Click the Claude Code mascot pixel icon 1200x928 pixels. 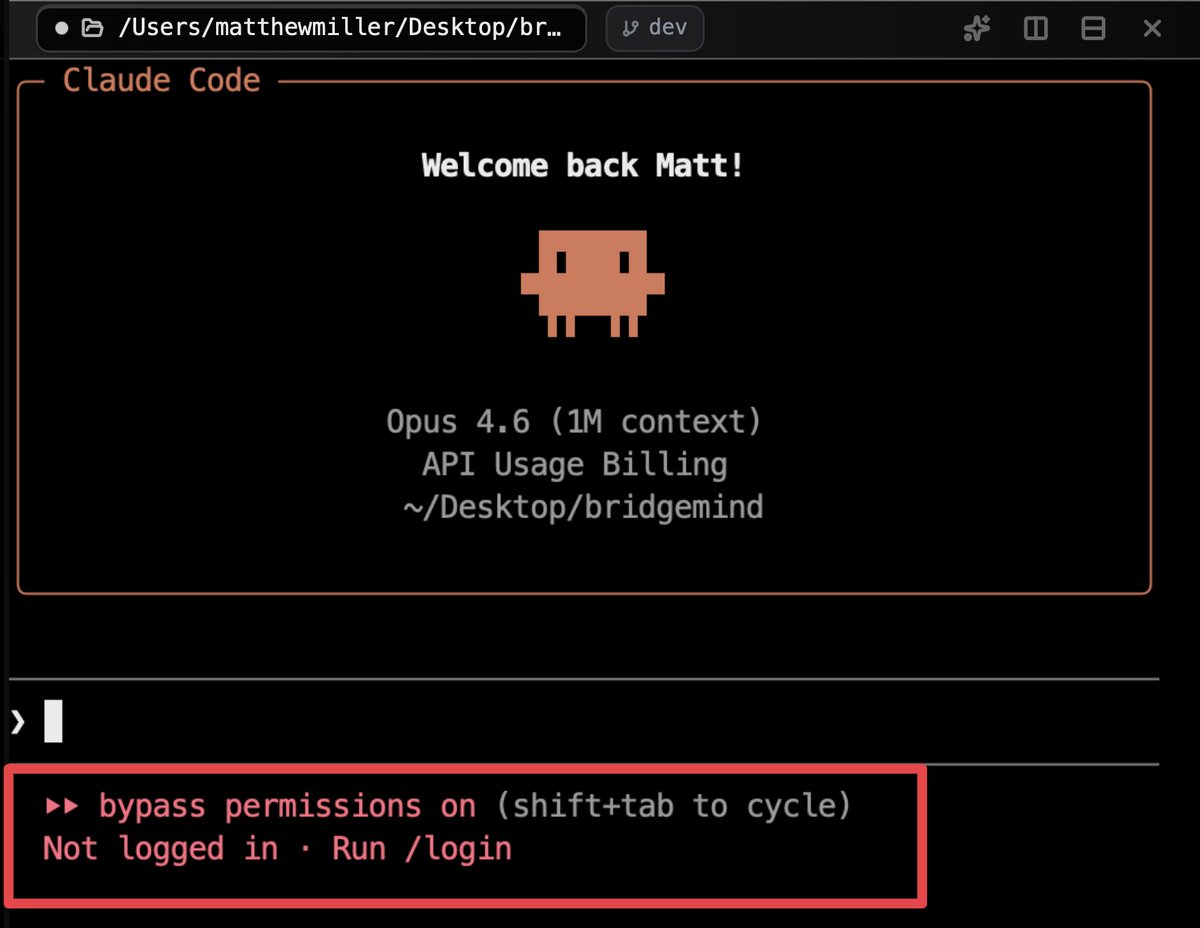[592, 283]
